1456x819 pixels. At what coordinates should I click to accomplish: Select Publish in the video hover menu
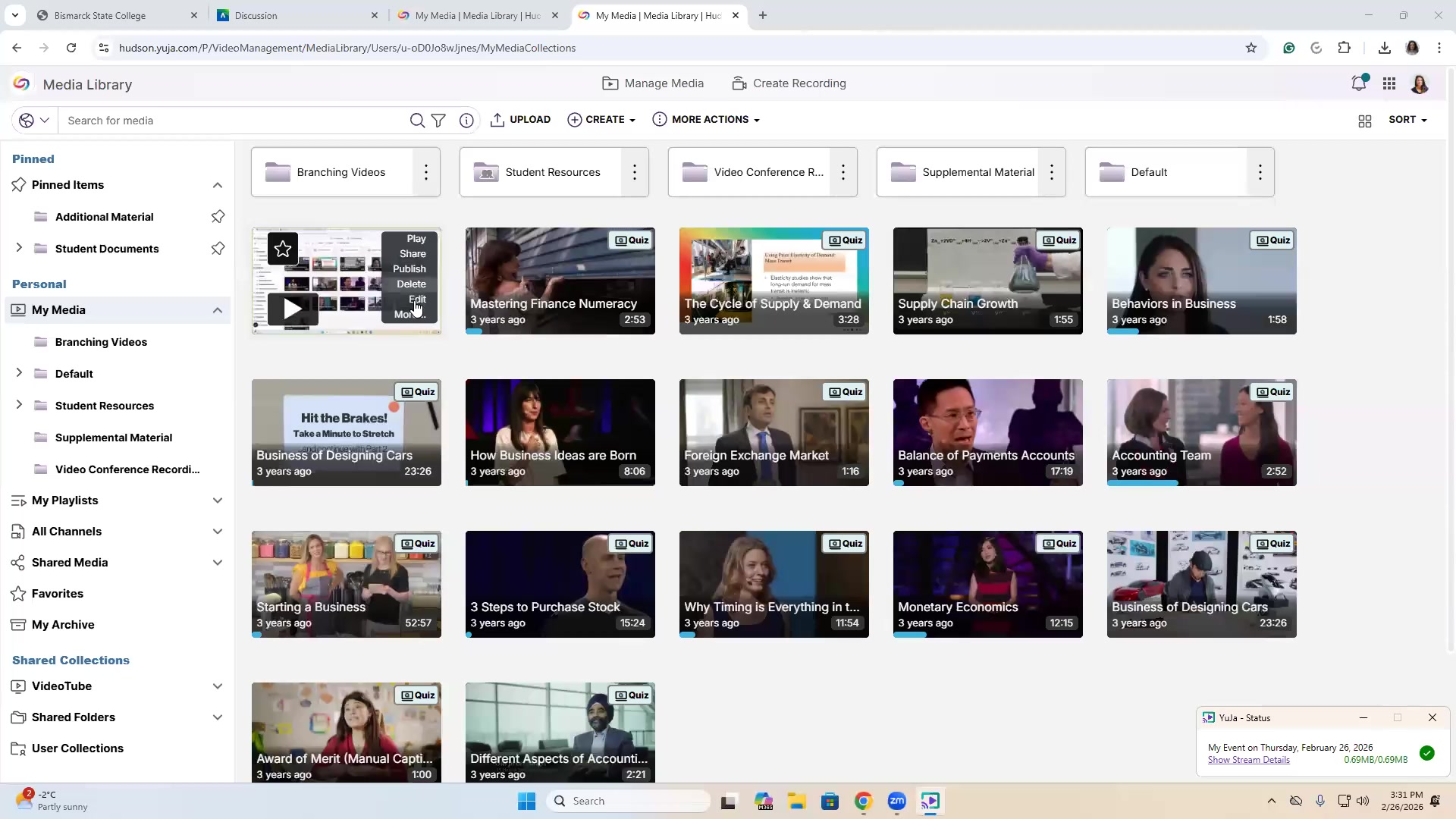point(409,269)
